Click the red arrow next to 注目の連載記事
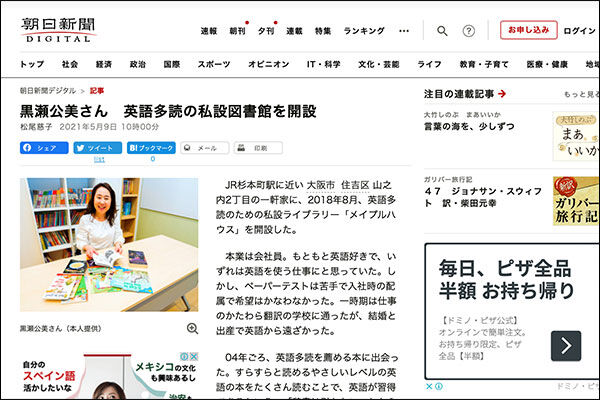 502,94
